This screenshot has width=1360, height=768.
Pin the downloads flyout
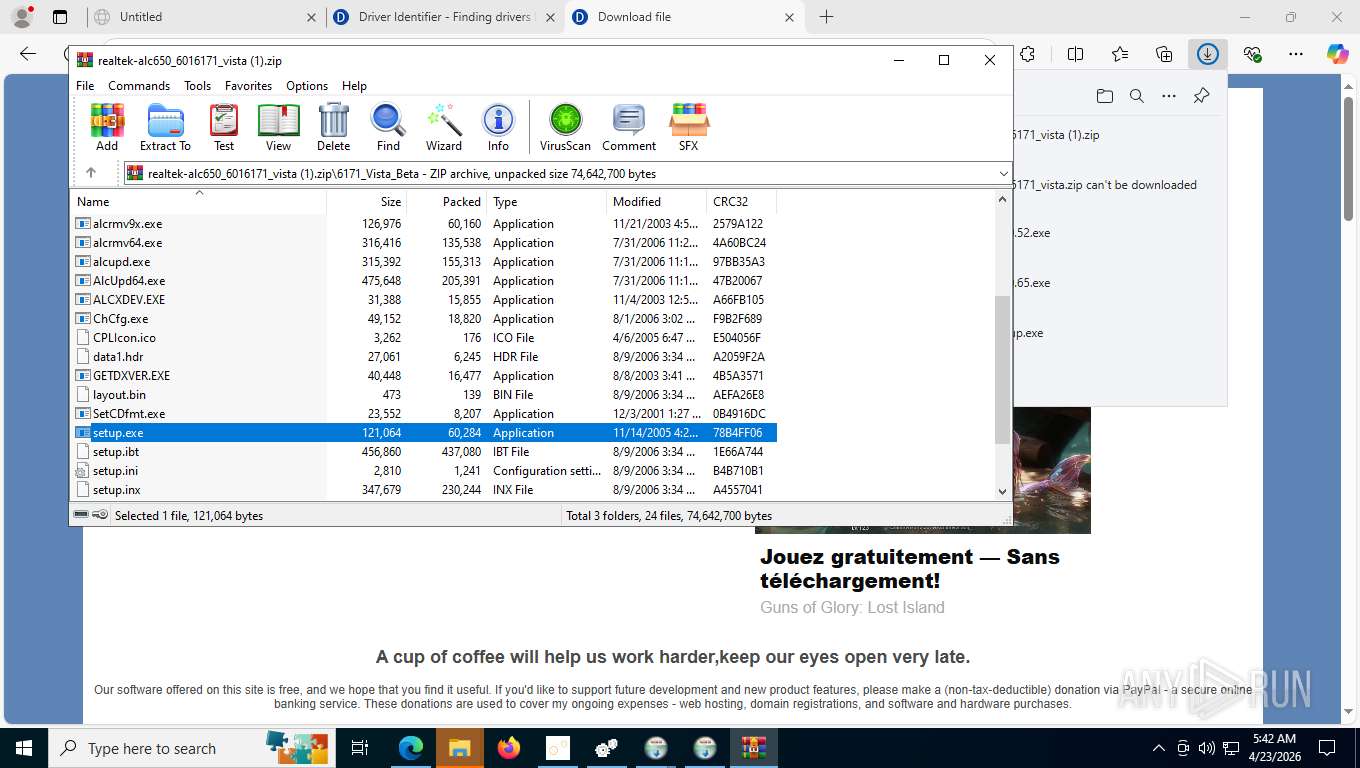tap(1202, 96)
